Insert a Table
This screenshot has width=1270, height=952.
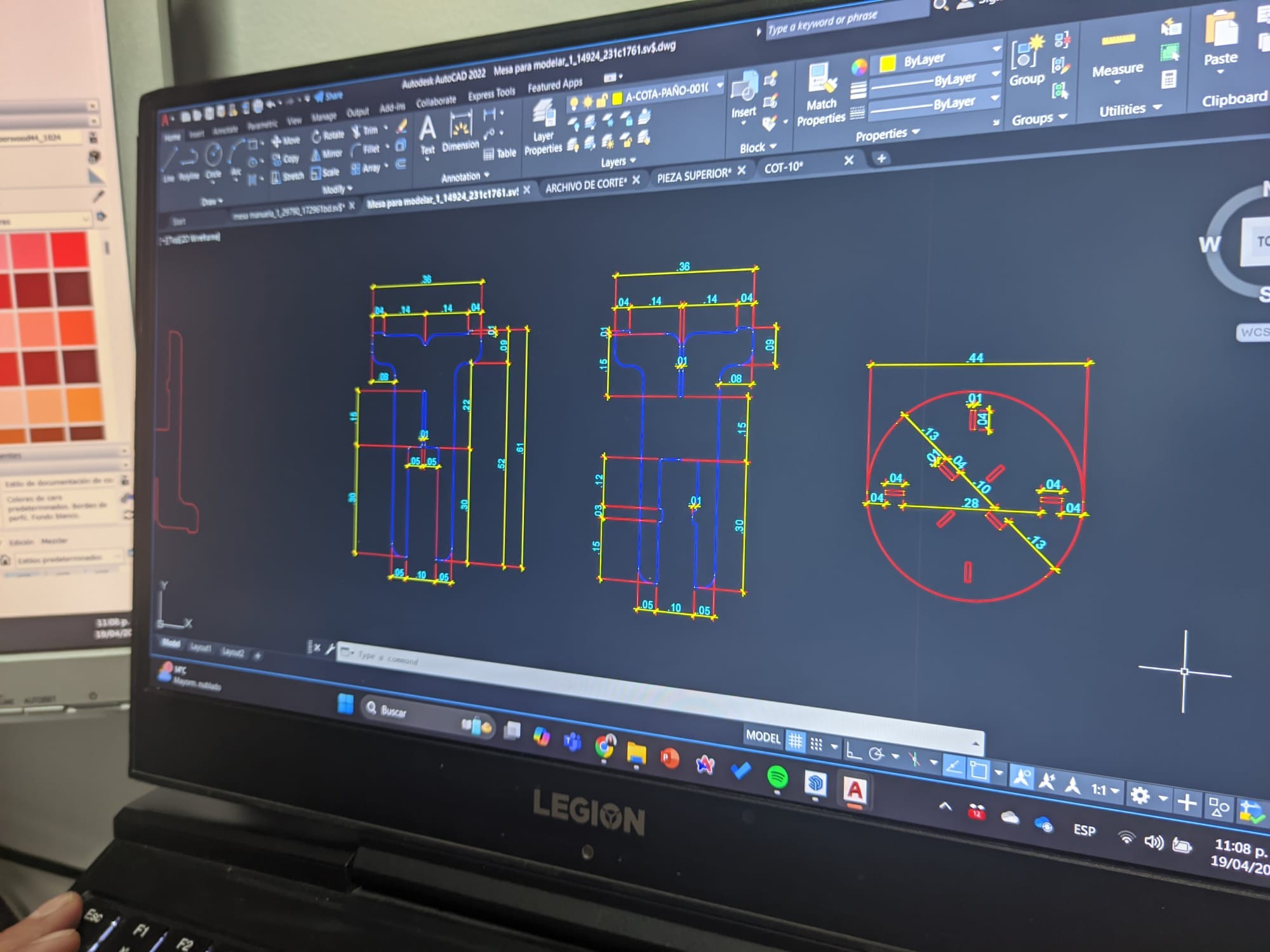[500, 154]
